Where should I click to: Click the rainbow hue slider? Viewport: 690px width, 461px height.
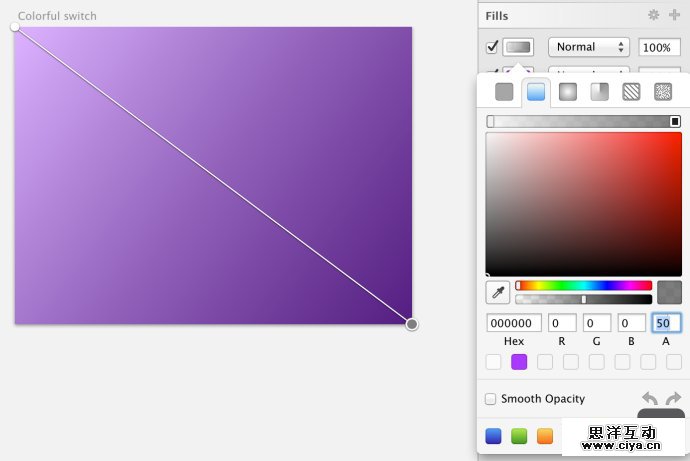pyautogui.click(x=584, y=285)
